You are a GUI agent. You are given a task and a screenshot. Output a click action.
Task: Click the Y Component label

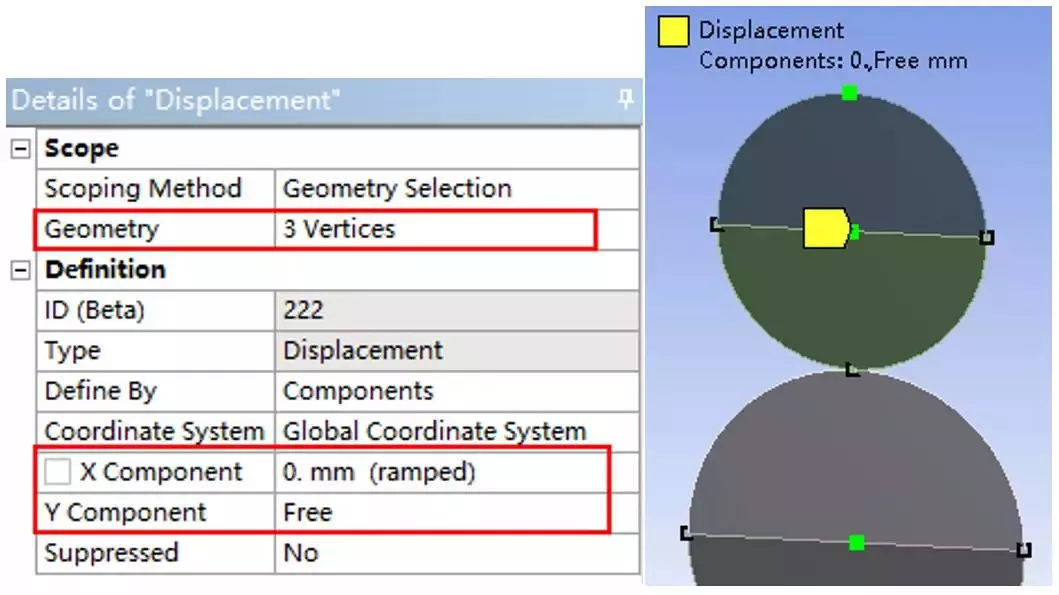tap(126, 512)
